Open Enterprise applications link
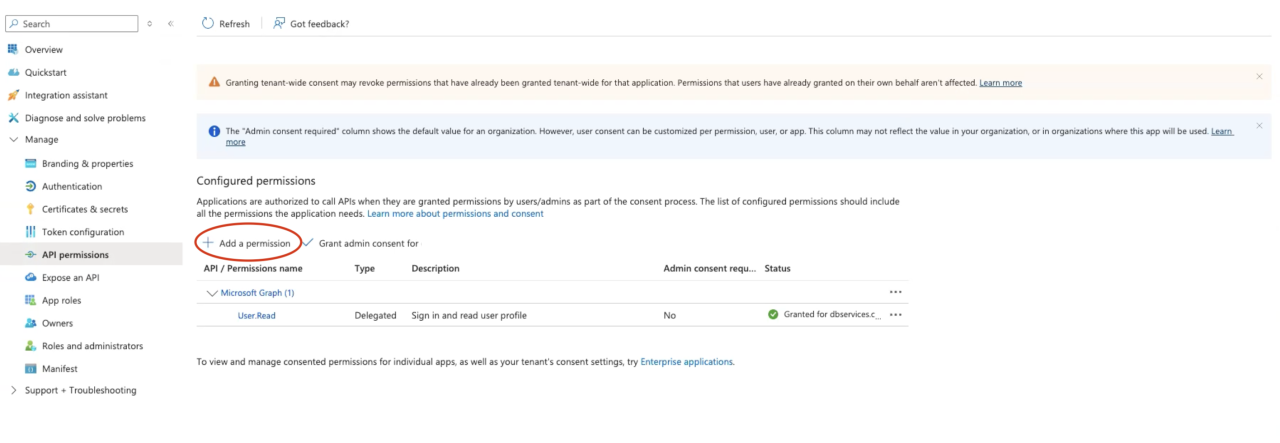The image size is (1280, 443). click(x=686, y=362)
